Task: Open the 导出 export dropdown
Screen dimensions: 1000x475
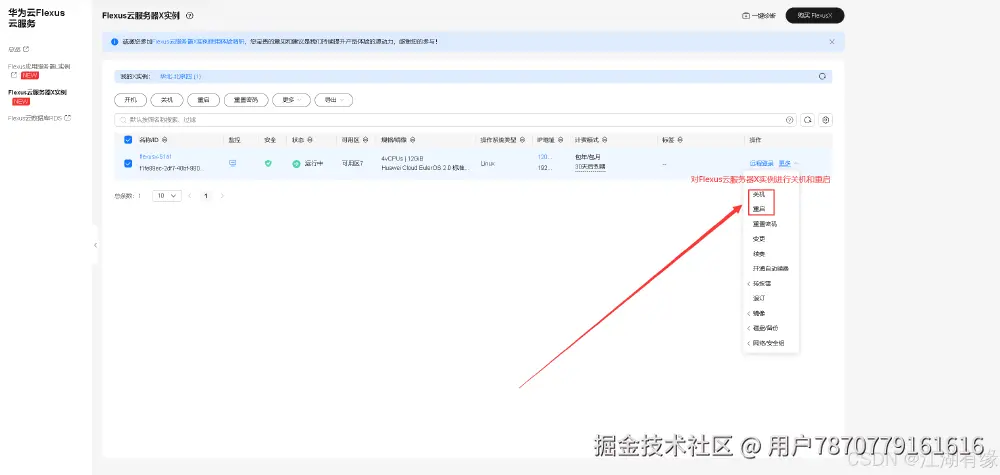Action: pos(334,100)
